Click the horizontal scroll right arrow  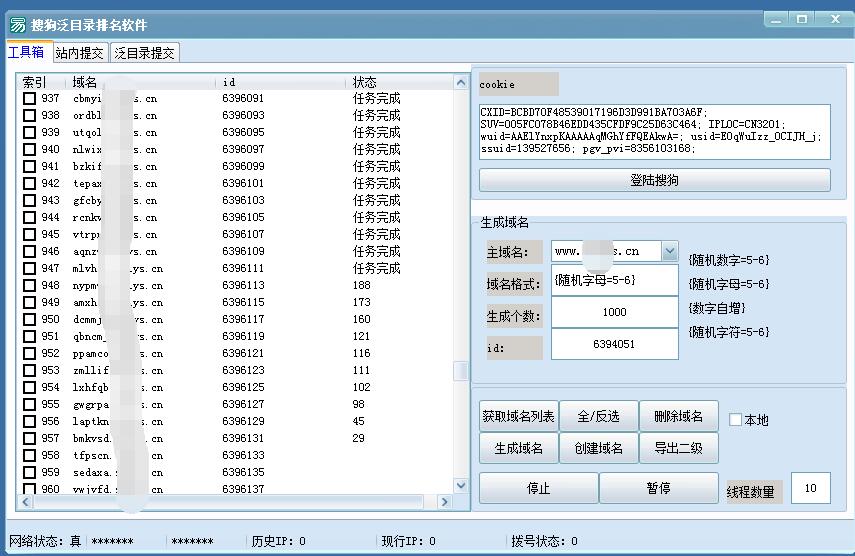point(444,501)
